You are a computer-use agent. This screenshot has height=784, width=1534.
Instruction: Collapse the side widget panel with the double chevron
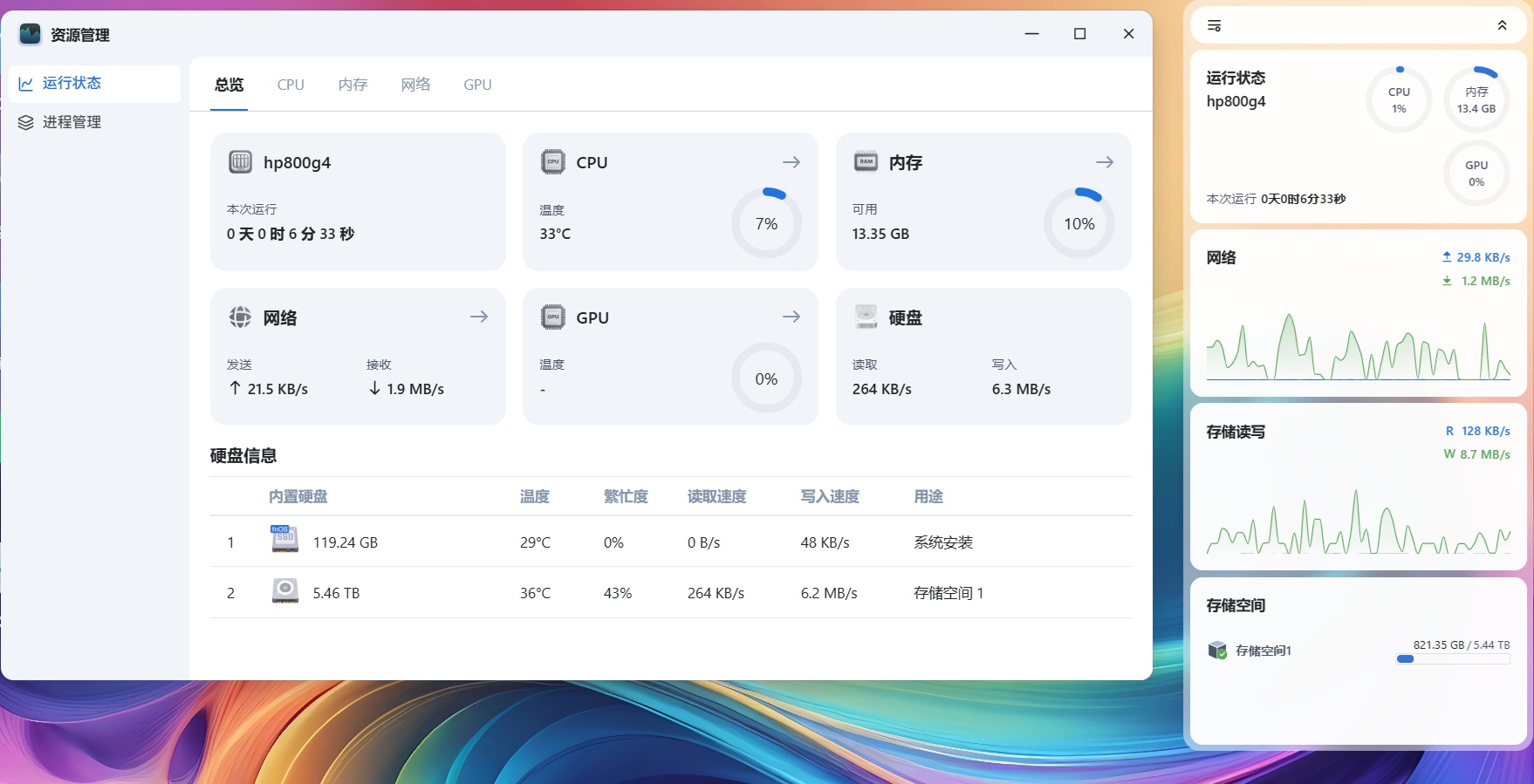(x=1502, y=25)
